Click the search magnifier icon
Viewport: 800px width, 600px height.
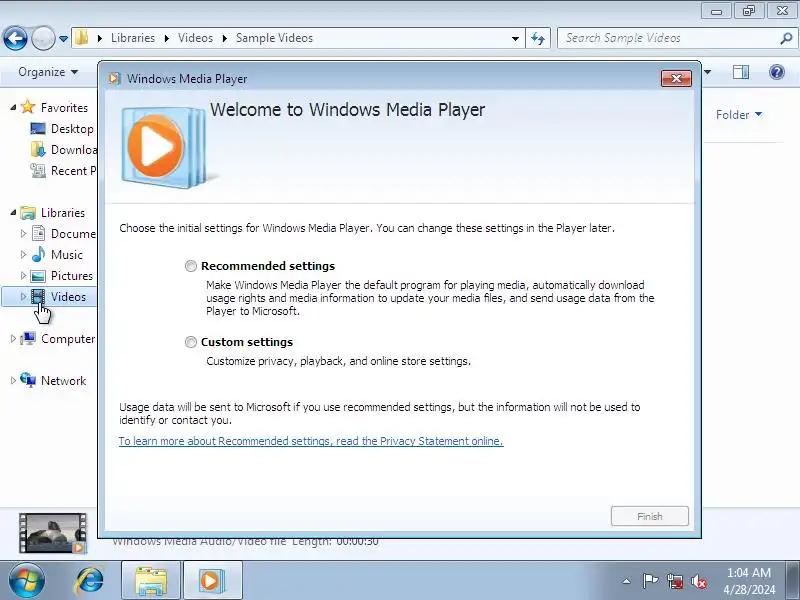[x=786, y=38]
